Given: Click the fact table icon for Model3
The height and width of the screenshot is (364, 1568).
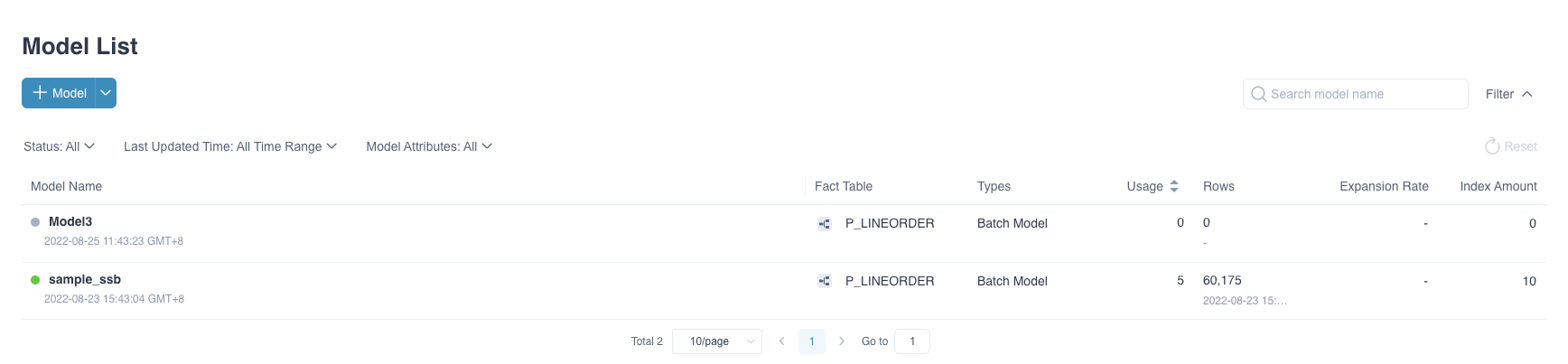Looking at the screenshot, I should 825,224.
